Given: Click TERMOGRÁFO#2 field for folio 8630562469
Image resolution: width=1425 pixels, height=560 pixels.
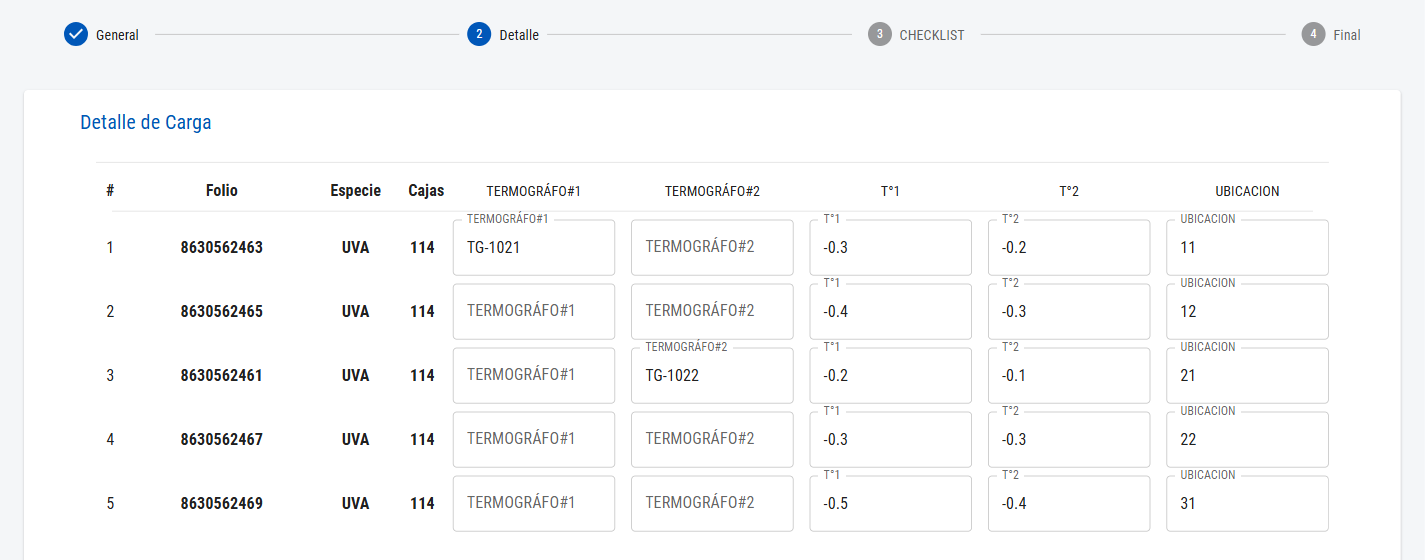Looking at the screenshot, I should (712, 503).
